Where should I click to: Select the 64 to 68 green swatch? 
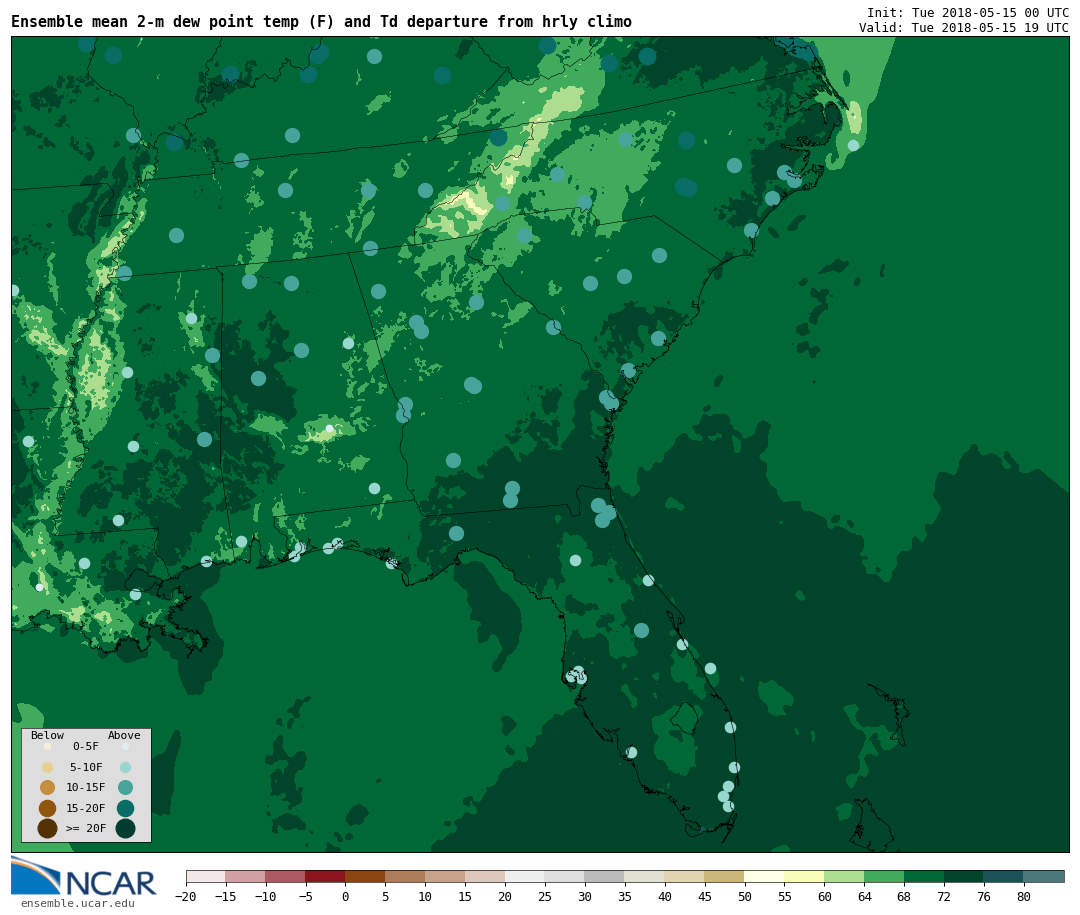pos(885,876)
